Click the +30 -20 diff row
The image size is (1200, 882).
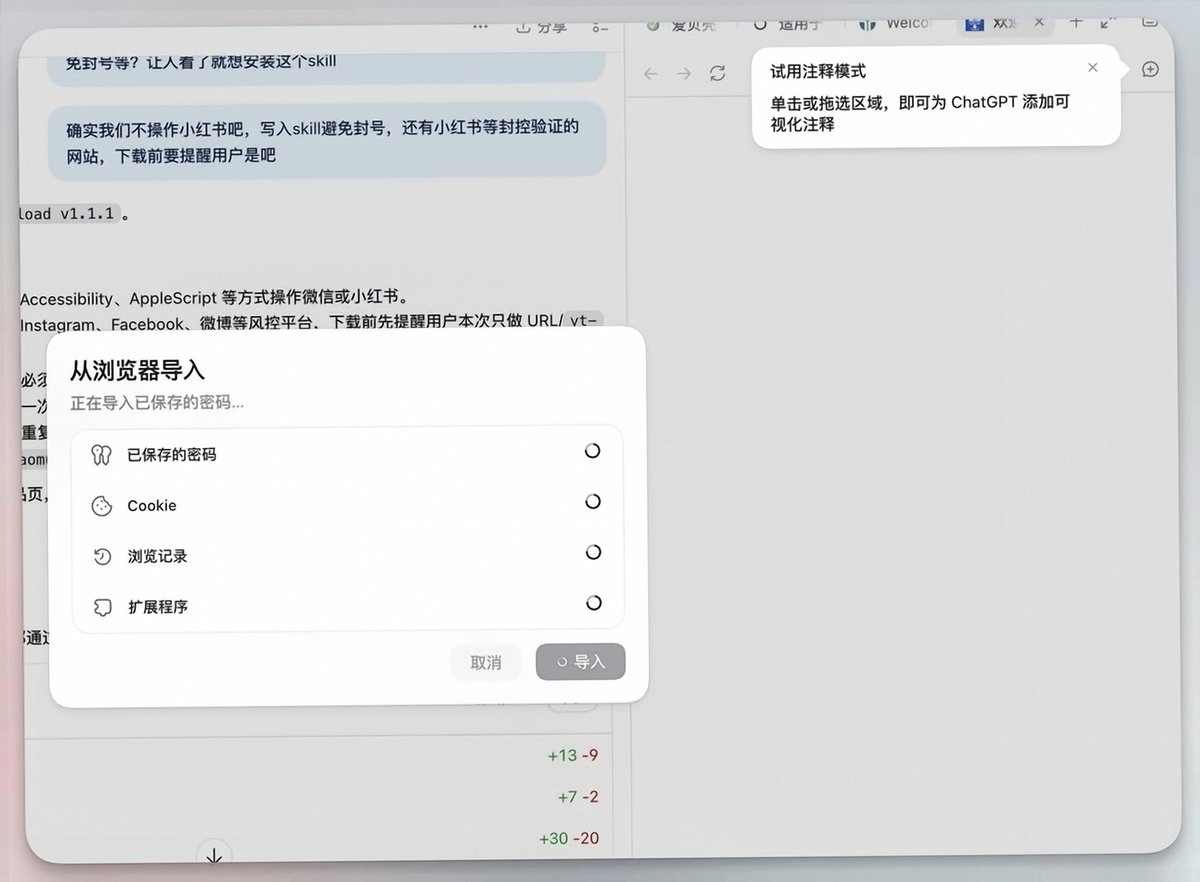tap(569, 838)
